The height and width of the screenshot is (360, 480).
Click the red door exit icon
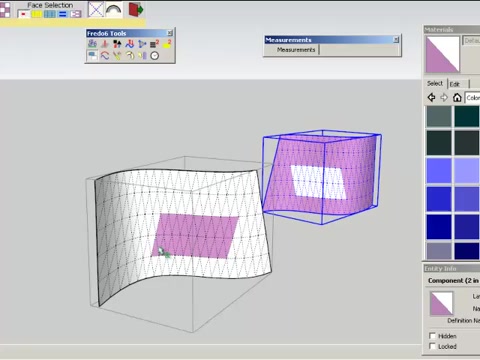click(x=136, y=9)
